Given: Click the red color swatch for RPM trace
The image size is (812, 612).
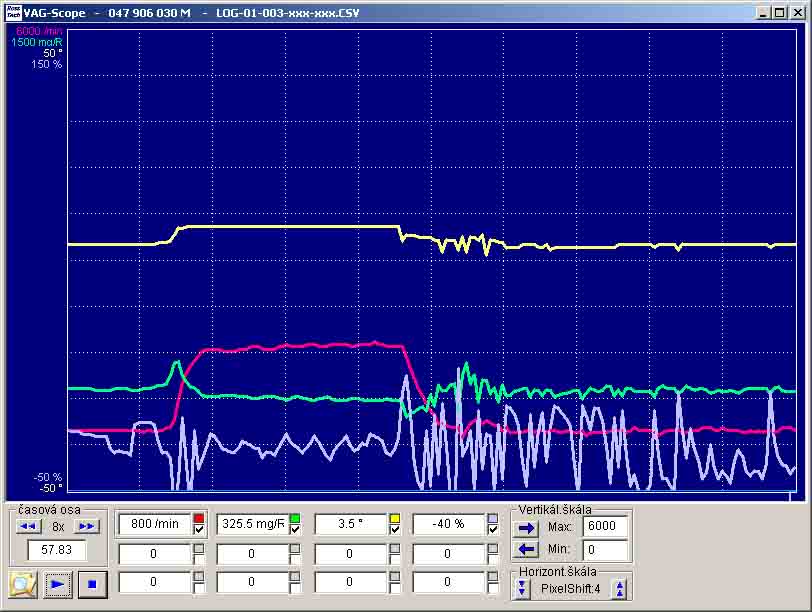Looking at the screenshot, I should [x=199, y=518].
